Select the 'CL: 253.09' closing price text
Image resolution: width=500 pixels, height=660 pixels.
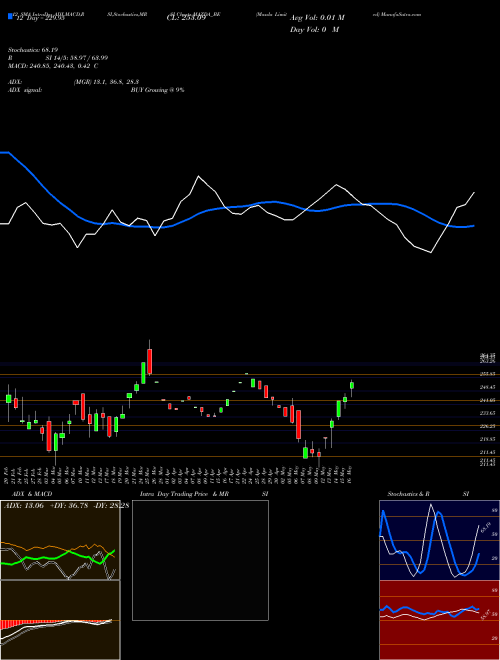pos(186,19)
